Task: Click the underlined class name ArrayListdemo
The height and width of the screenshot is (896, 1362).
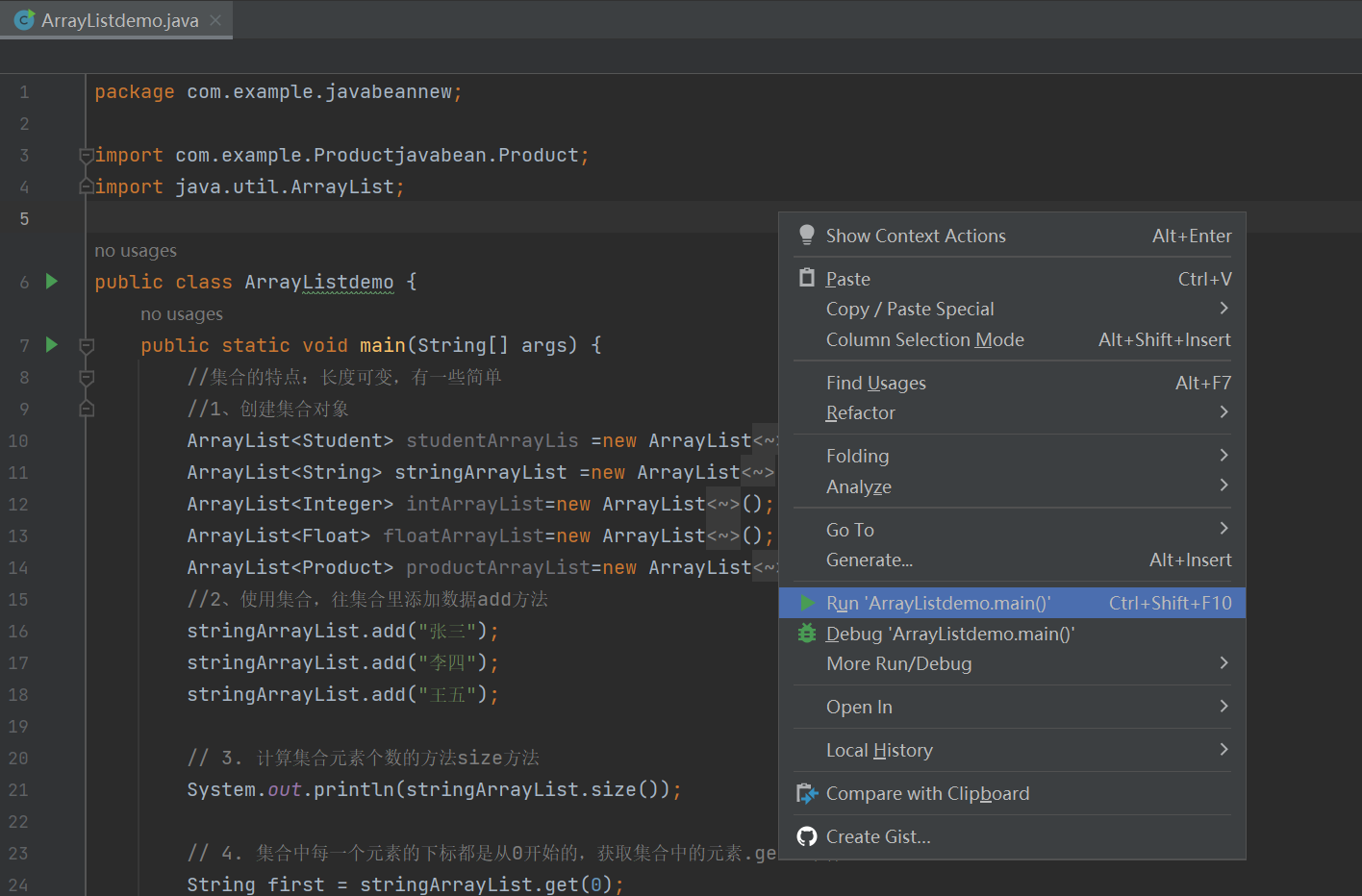Action: 319,282
